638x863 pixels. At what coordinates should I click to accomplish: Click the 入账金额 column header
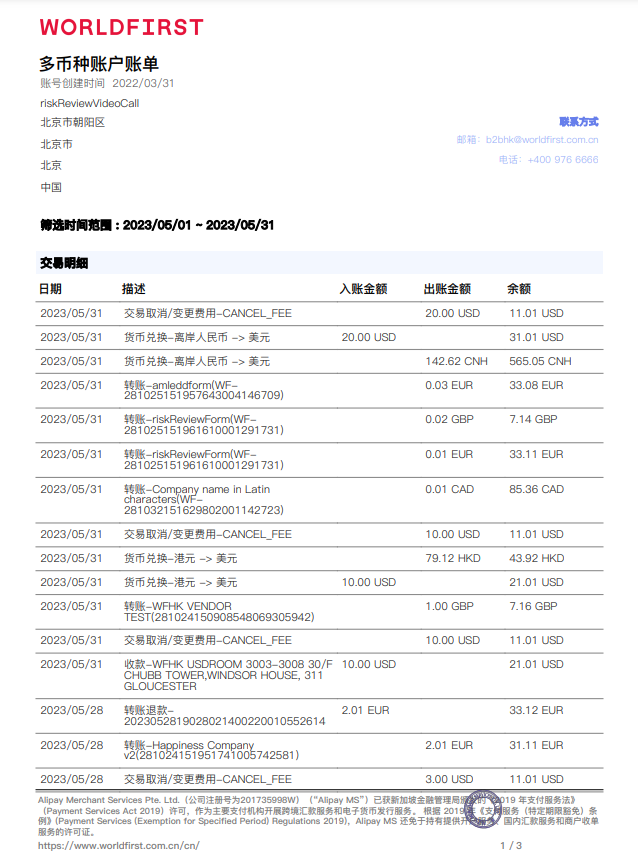coord(363,289)
